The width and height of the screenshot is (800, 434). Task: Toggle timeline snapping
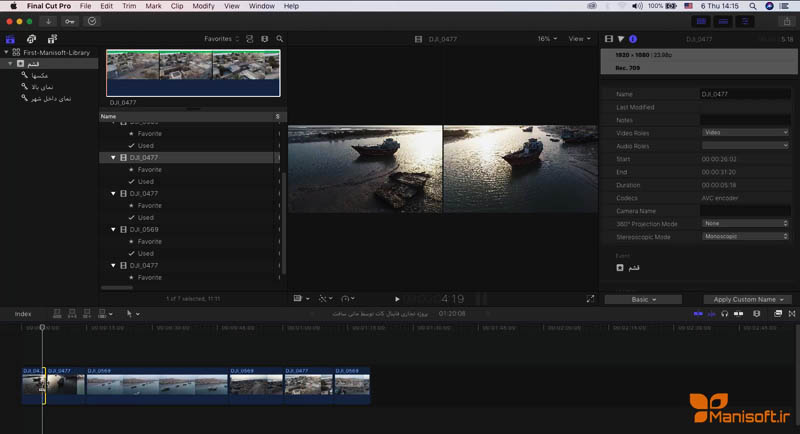tap(738, 314)
